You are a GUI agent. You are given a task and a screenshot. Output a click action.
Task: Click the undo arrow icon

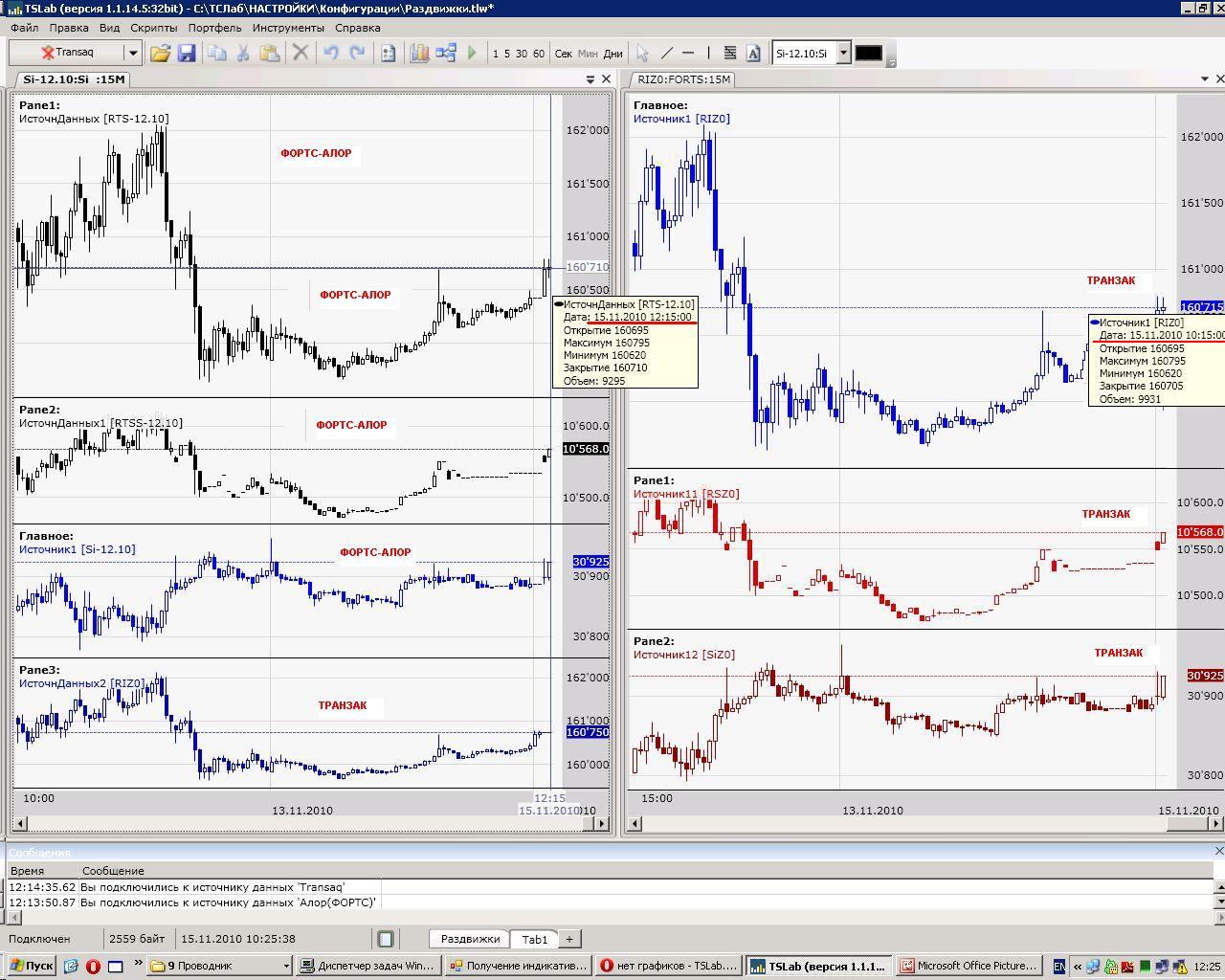click(x=331, y=53)
